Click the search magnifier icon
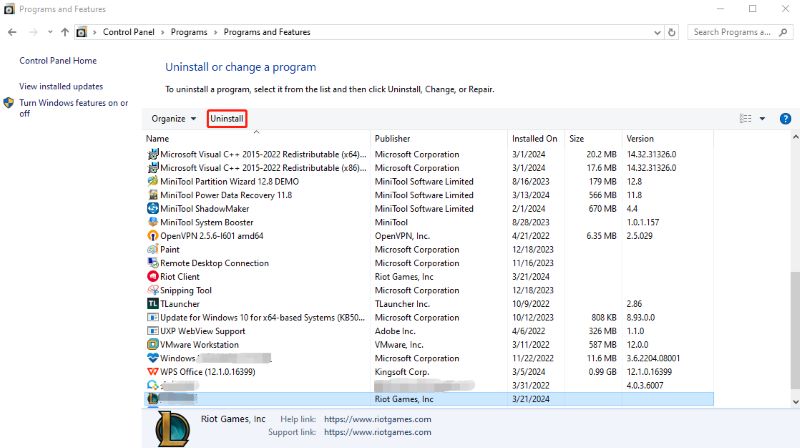 [x=783, y=32]
